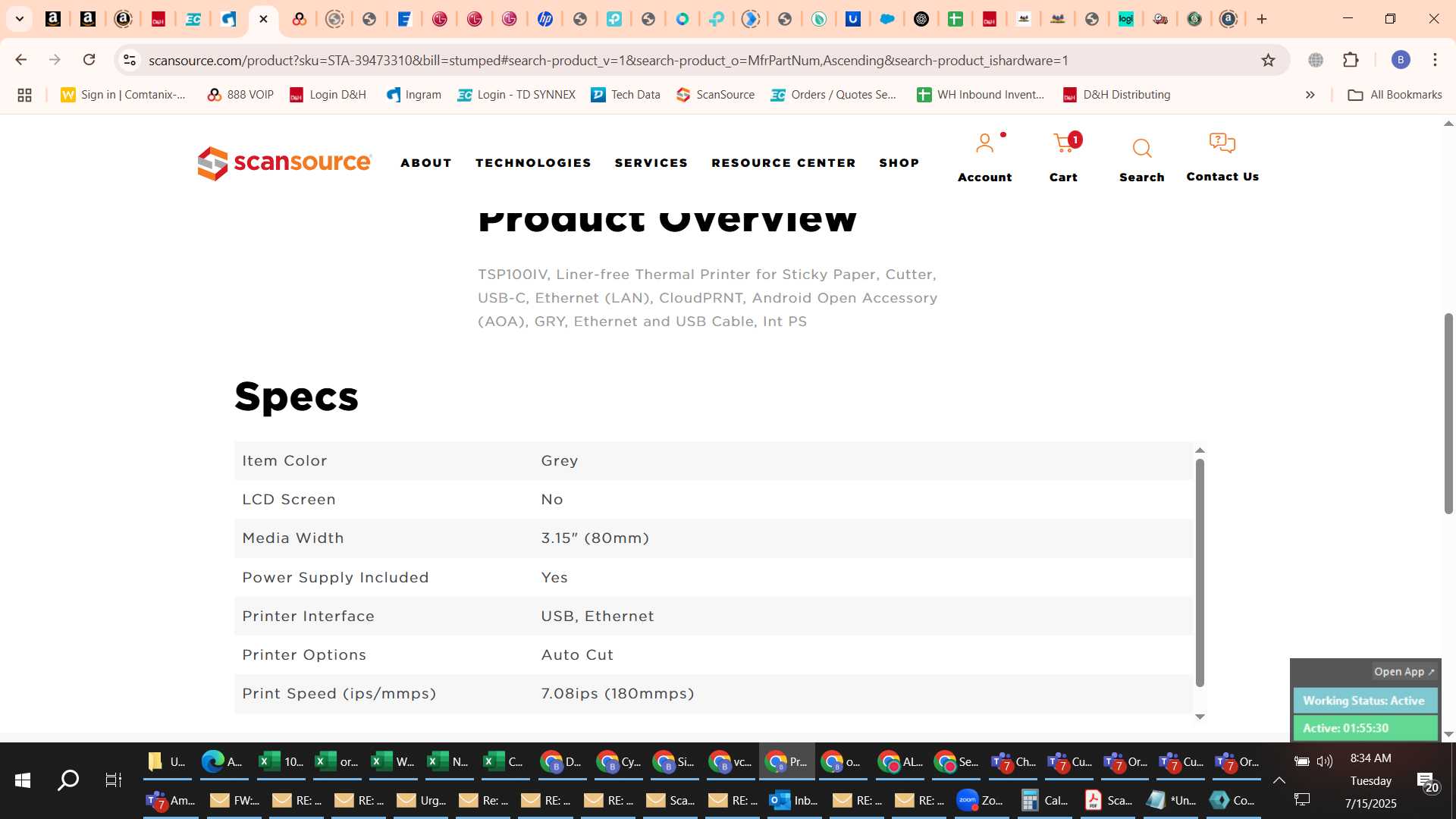Go back with the browser back arrow
The image size is (1456, 819).
[21, 60]
